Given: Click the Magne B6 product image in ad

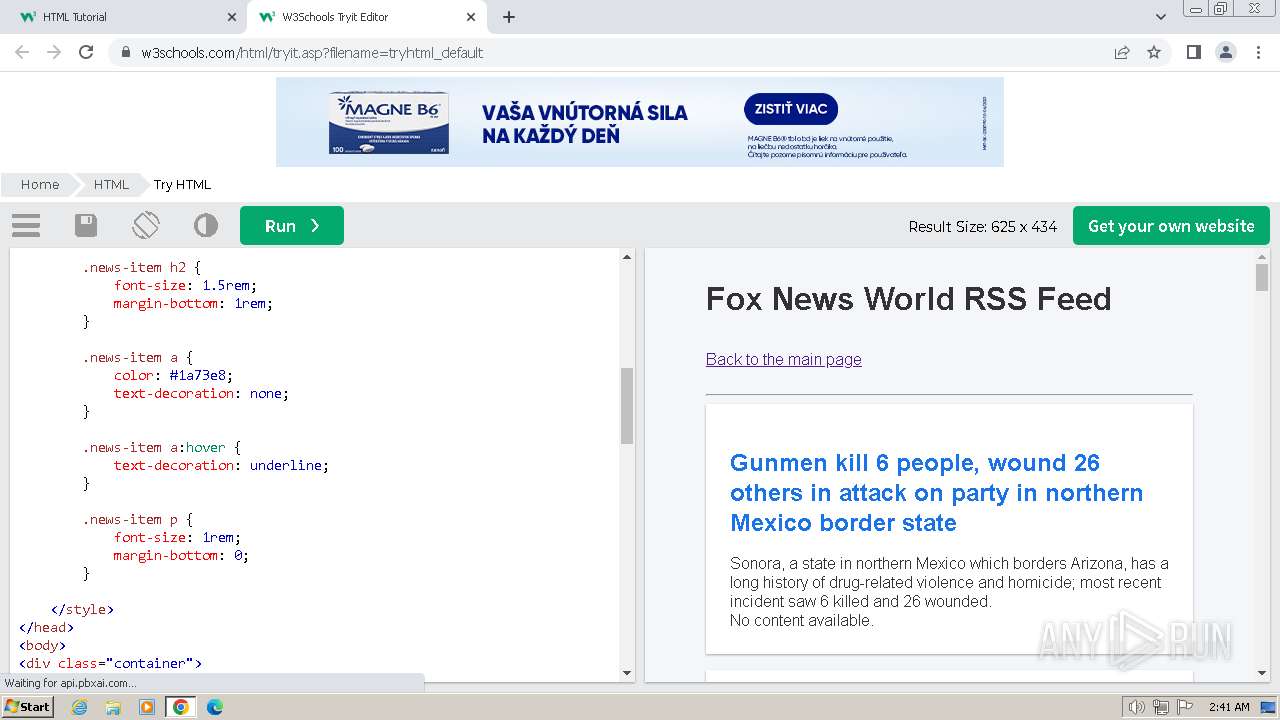Looking at the screenshot, I should (x=389, y=123).
